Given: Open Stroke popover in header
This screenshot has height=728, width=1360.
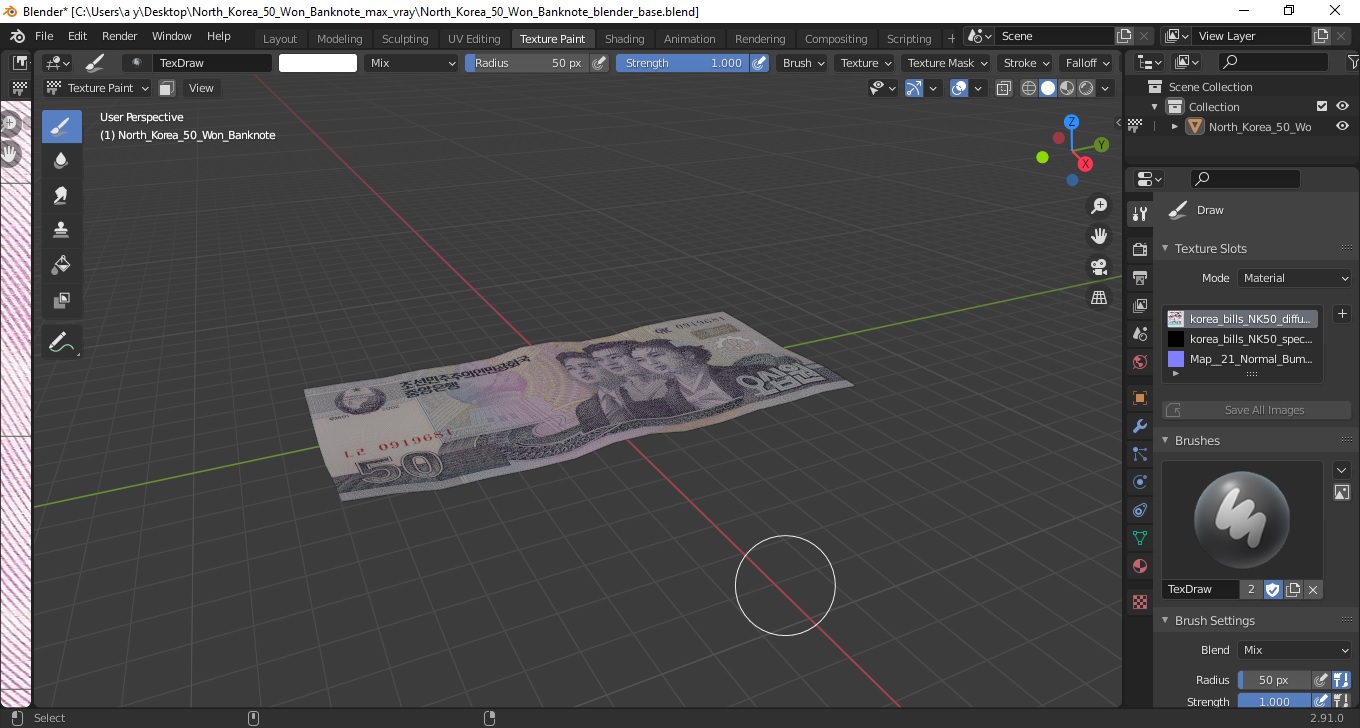Looking at the screenshot, I should 1026,63.
